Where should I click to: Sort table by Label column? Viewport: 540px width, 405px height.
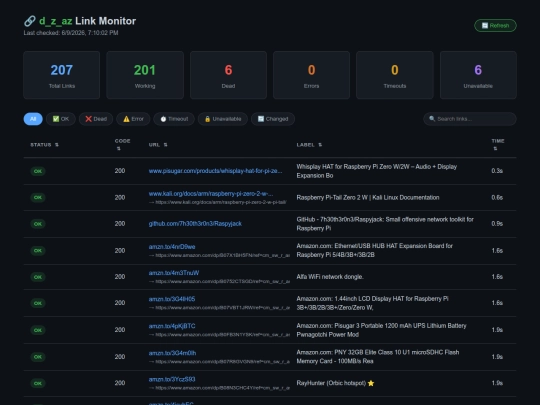[309, 145]
